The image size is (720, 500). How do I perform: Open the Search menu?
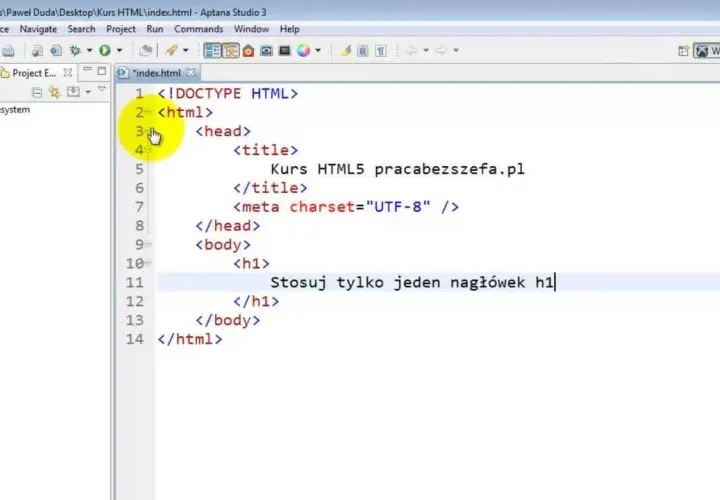click(81, 29)
